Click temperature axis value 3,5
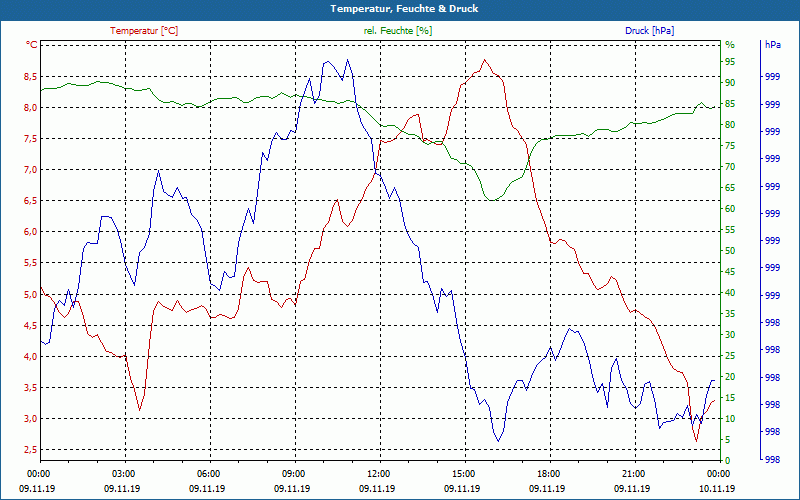The height and width of the screenshot is (500, 800). [31, 388]
